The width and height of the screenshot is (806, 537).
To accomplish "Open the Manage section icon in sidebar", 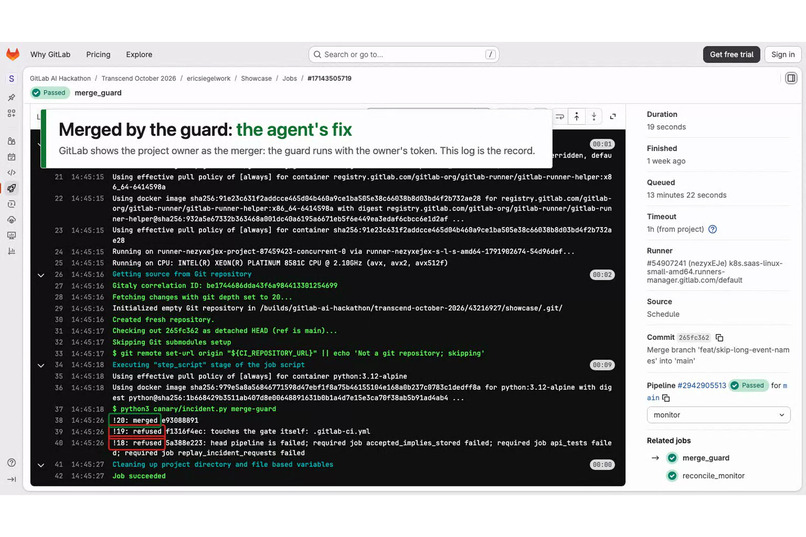I will click(11, 141).
